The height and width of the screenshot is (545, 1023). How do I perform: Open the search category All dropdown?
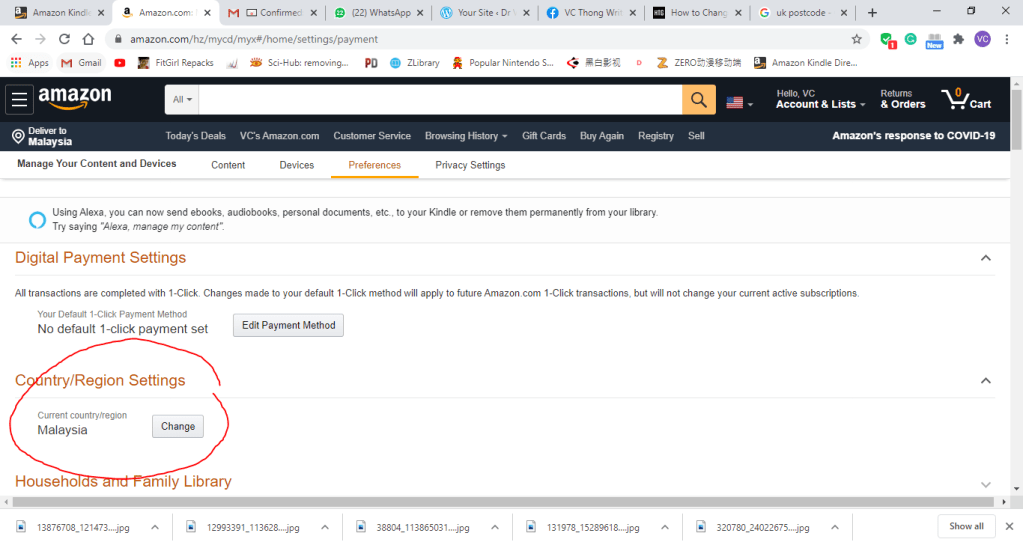(x=182, y=100)
